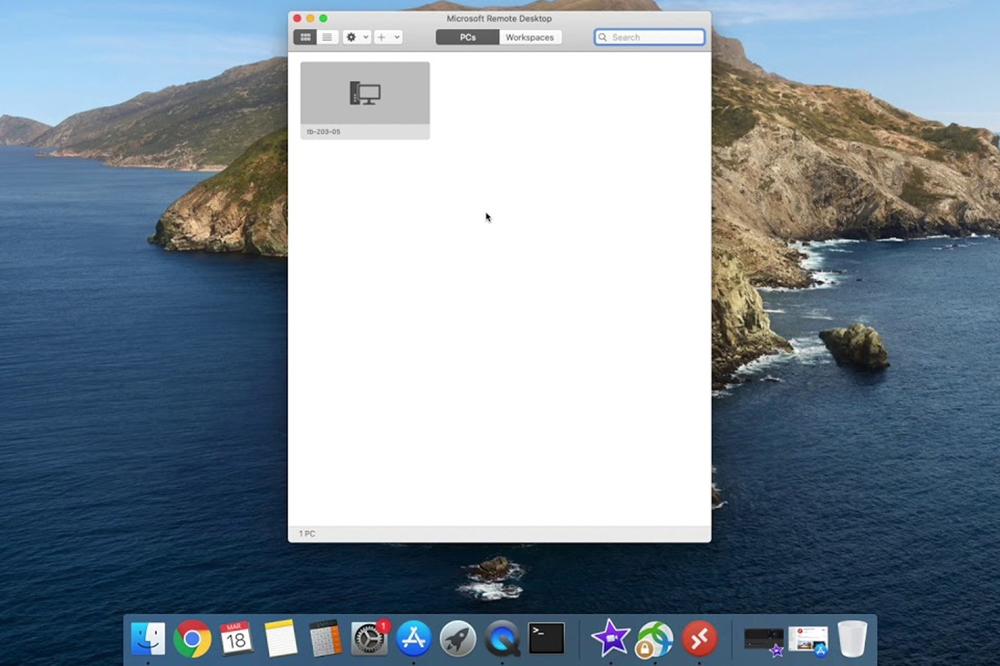The width and height of the screenshot is (1000, 666).
Task: Click into the Search field
Action: pyautogui.click(x=649, y=38)
